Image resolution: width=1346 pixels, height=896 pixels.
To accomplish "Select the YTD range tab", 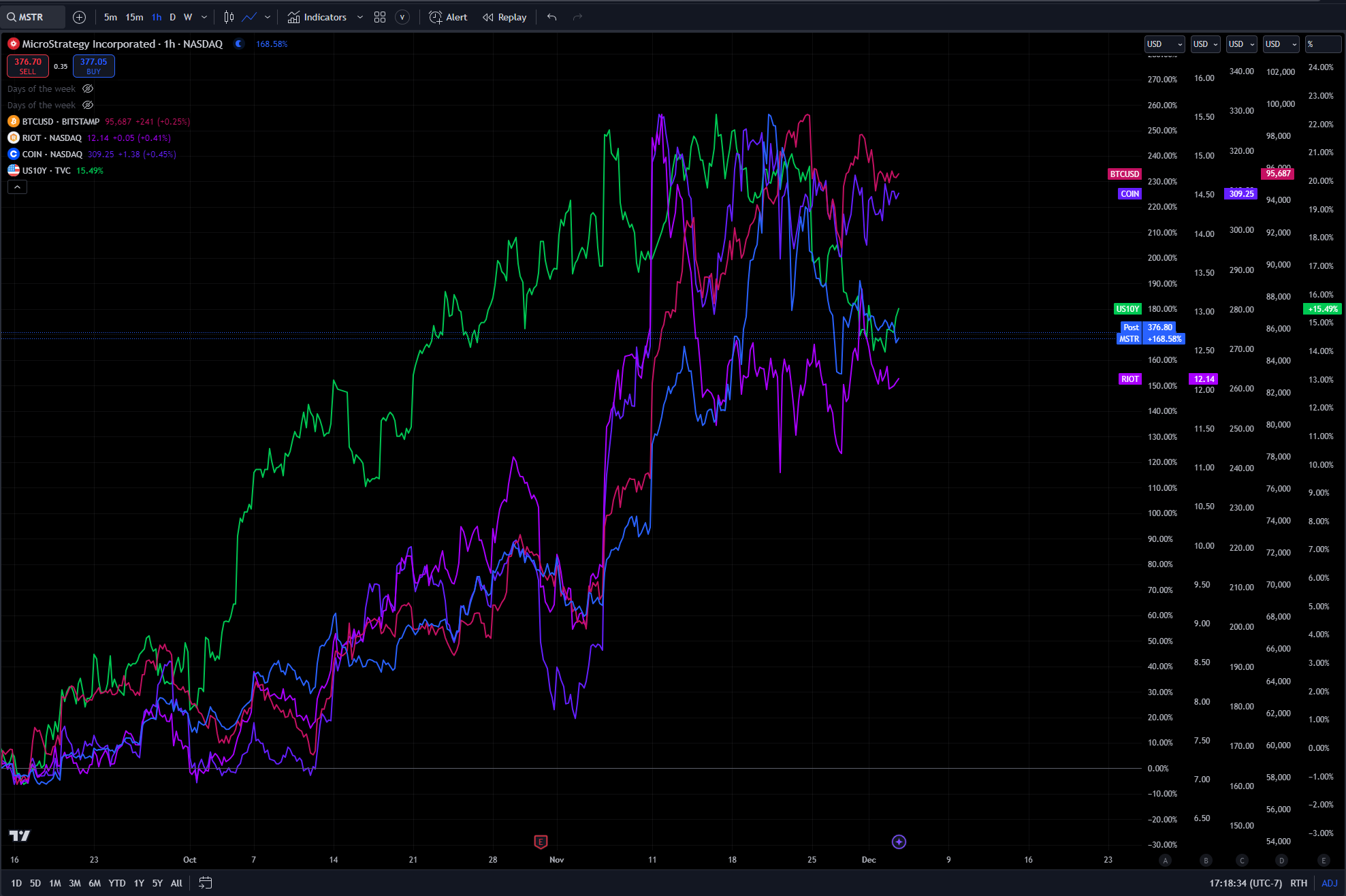I will [x=116, y=882].
